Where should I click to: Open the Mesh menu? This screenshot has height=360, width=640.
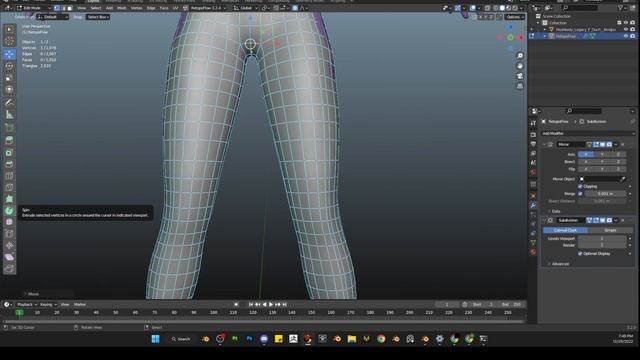point(122,8)
